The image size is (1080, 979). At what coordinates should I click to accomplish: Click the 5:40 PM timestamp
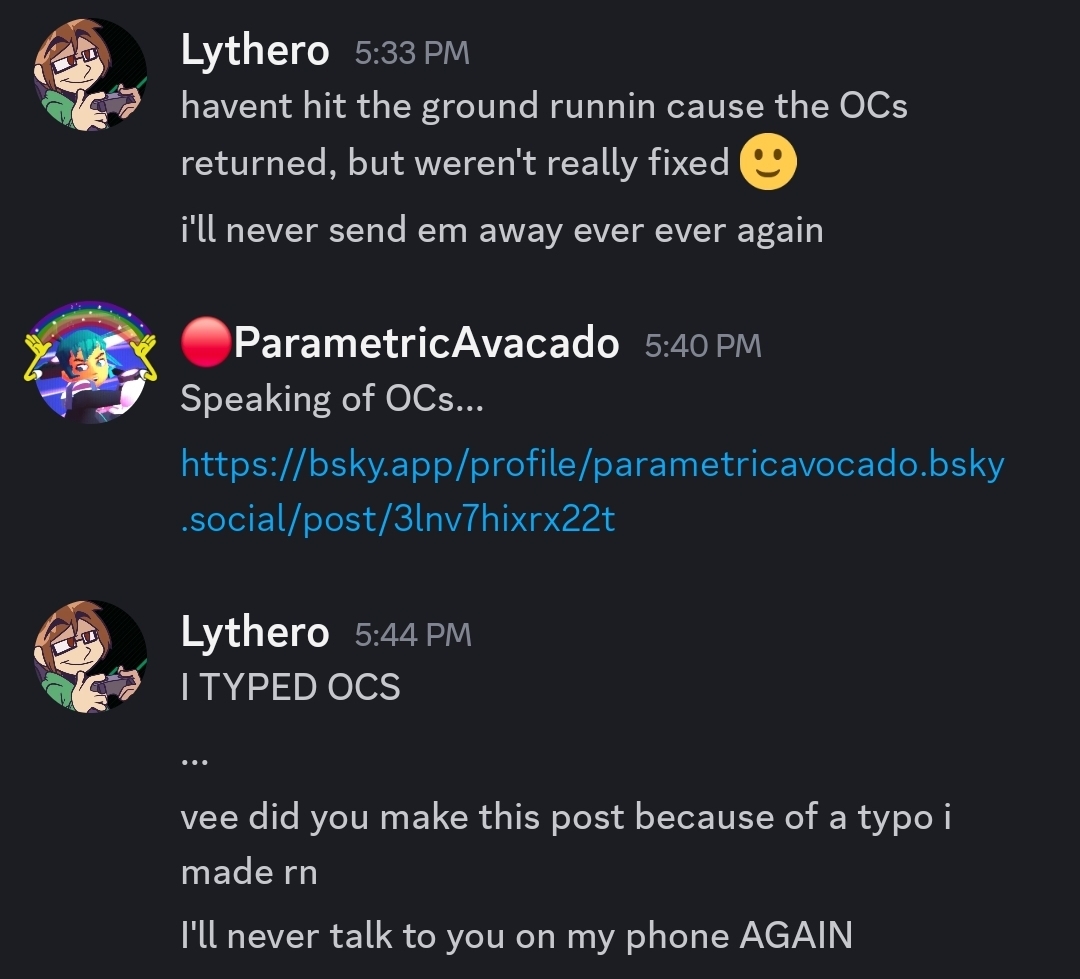(x=703, y=346)
